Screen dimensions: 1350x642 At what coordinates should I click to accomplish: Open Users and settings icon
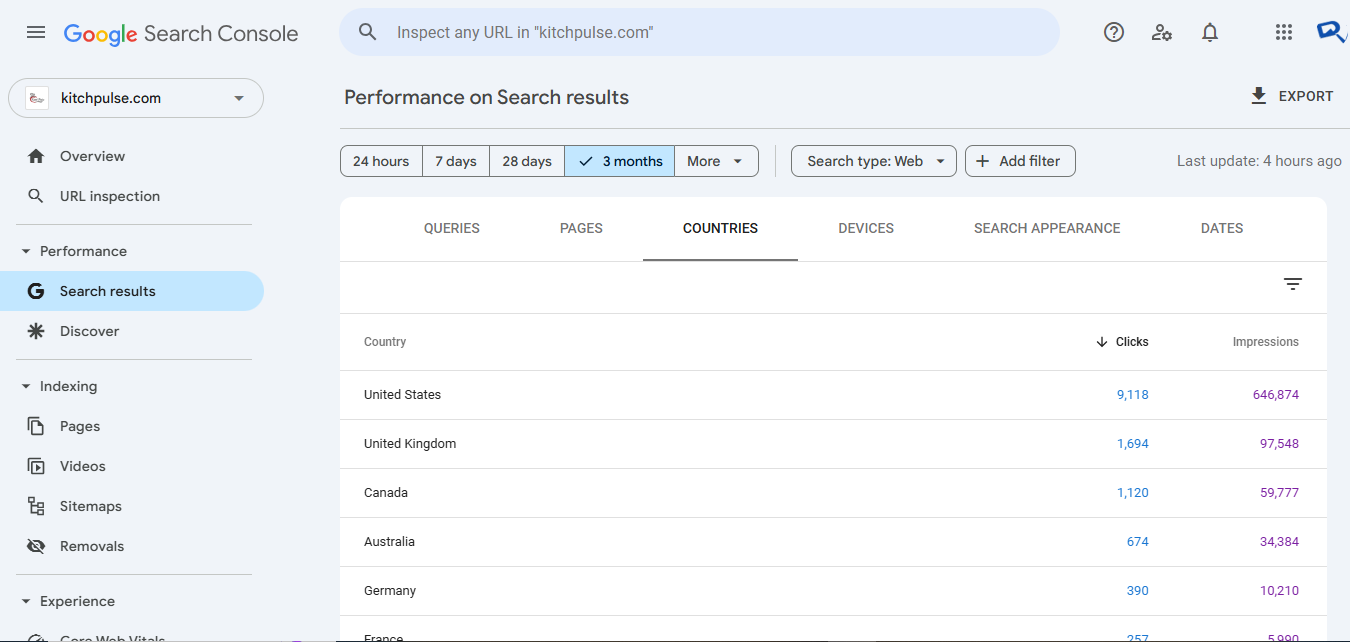coord(1162,32)
